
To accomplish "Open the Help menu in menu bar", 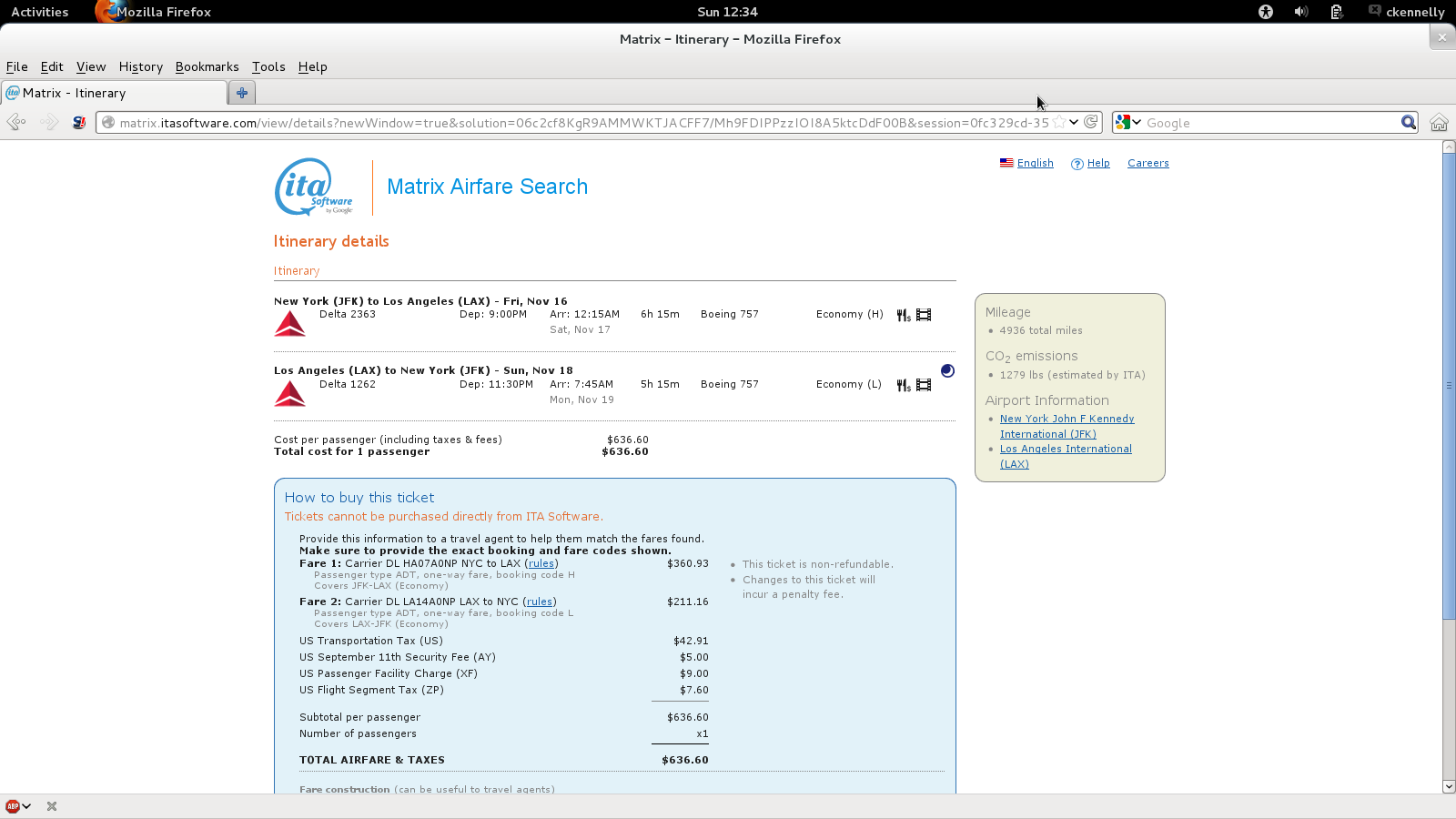I will click(x=312, y=66).
